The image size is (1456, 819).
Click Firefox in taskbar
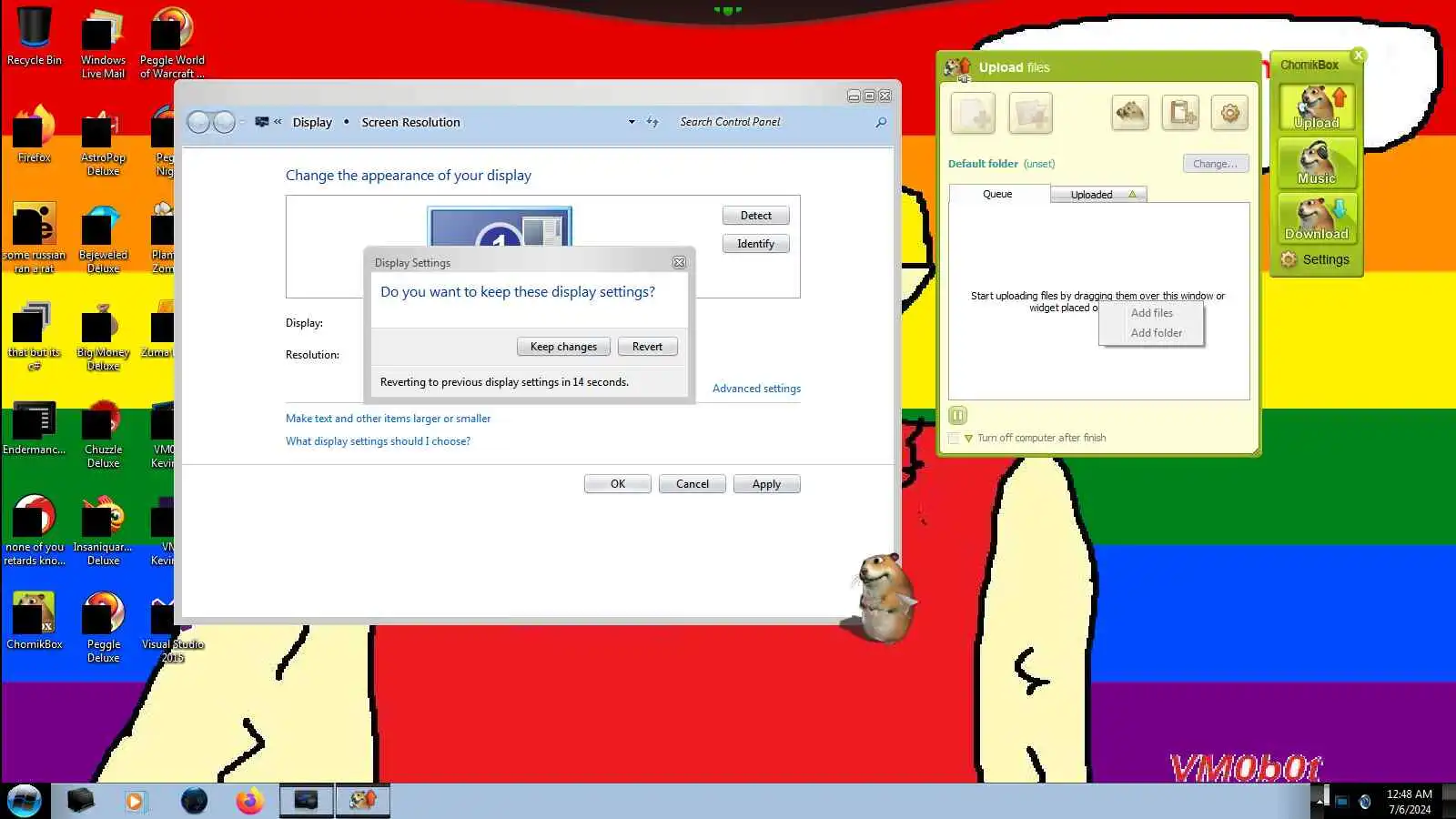(x=249, y=801)
